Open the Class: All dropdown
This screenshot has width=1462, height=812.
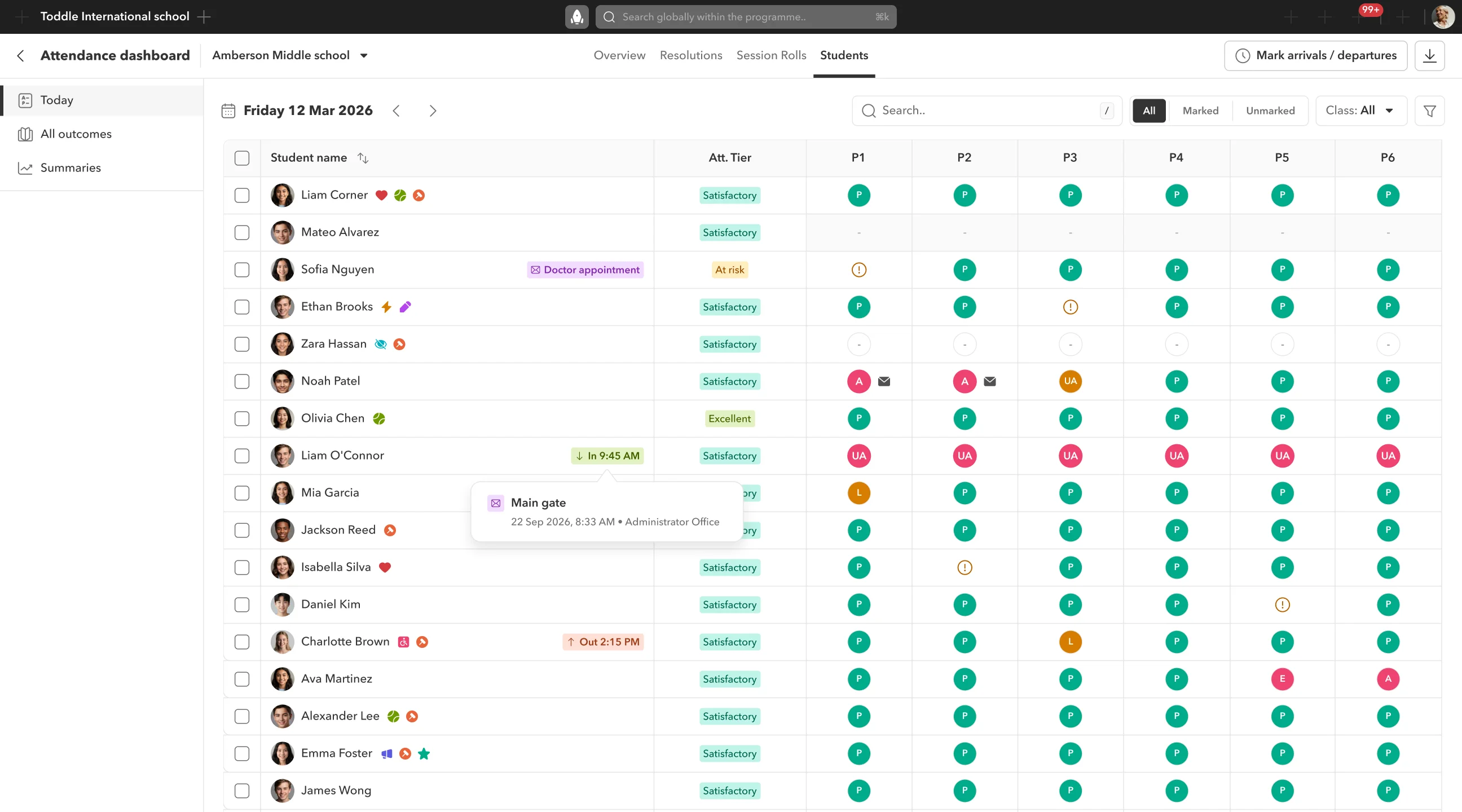pyautogui.click(x=1360, y=111)
